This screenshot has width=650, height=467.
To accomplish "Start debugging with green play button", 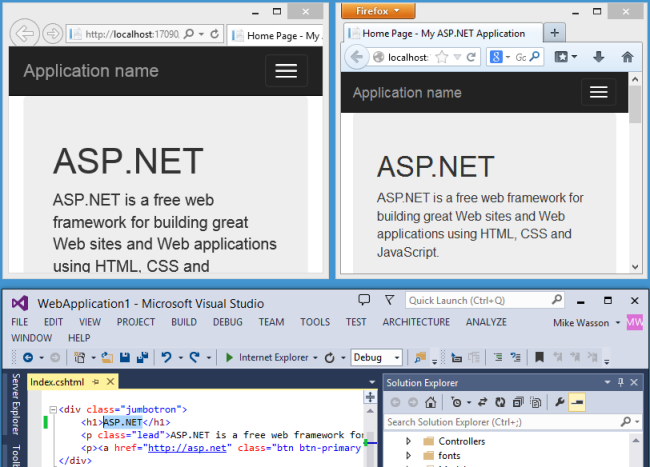I will [x=229, y=357].
